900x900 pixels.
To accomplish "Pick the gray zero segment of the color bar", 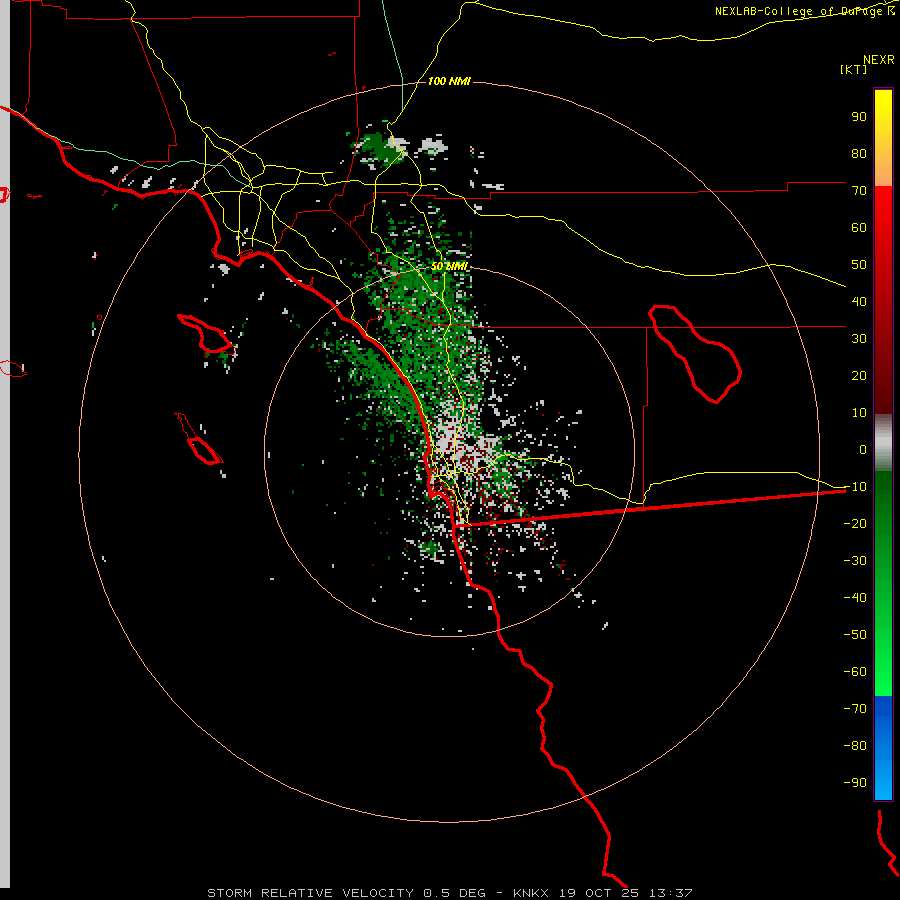I will [883, 443].
